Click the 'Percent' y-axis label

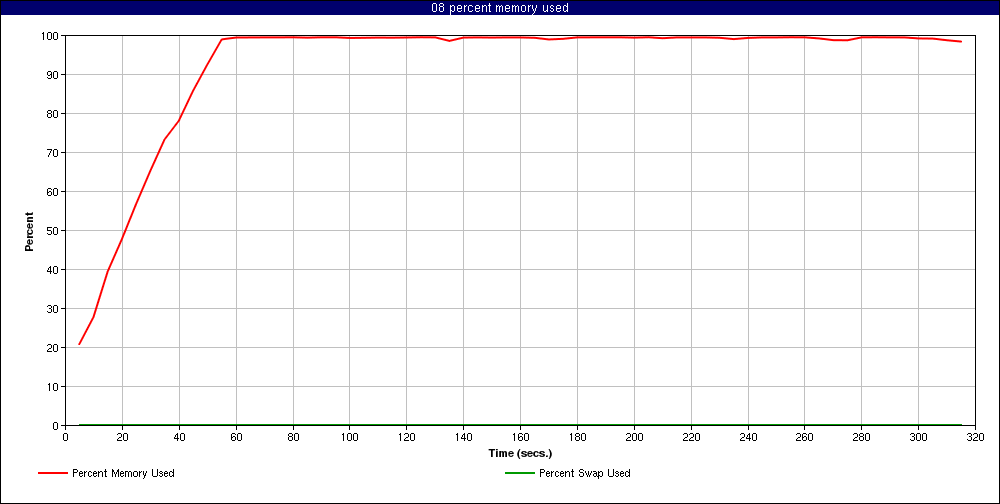(29, 231)
